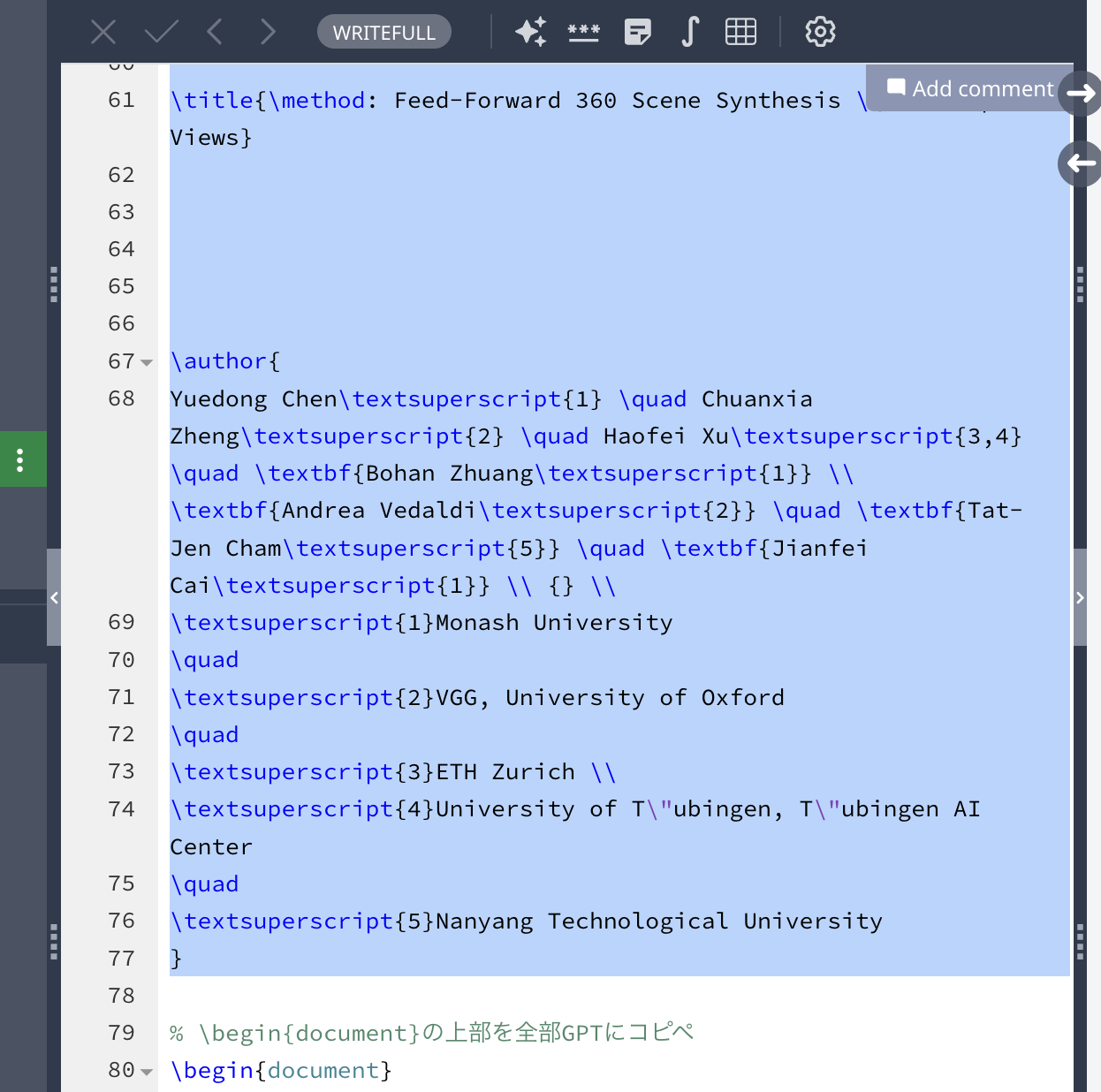
Task: Click the WRITEFULL button
Action: (384, 33)
